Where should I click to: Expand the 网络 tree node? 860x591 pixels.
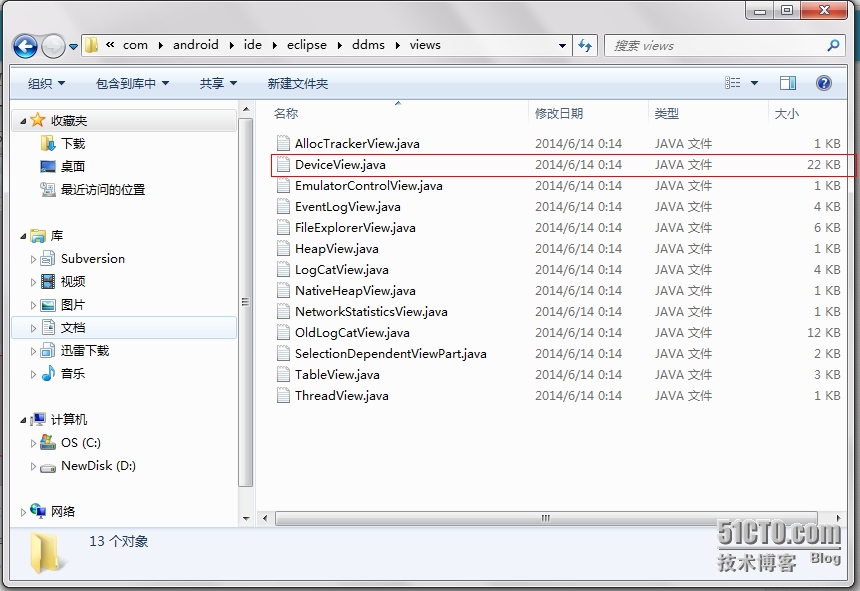click(23, 512)
